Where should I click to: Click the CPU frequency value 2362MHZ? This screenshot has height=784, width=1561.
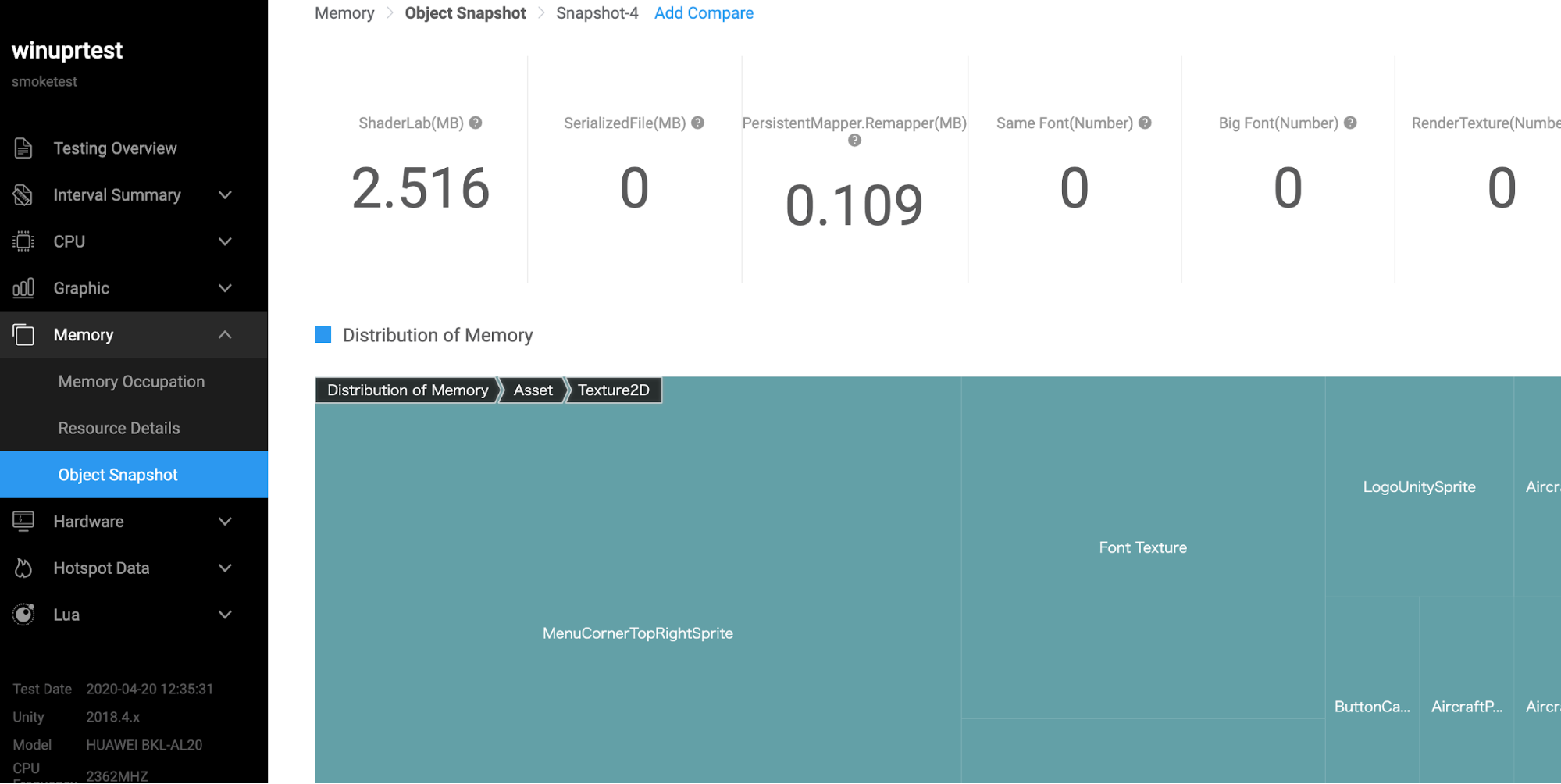click(x=117, y=775)
